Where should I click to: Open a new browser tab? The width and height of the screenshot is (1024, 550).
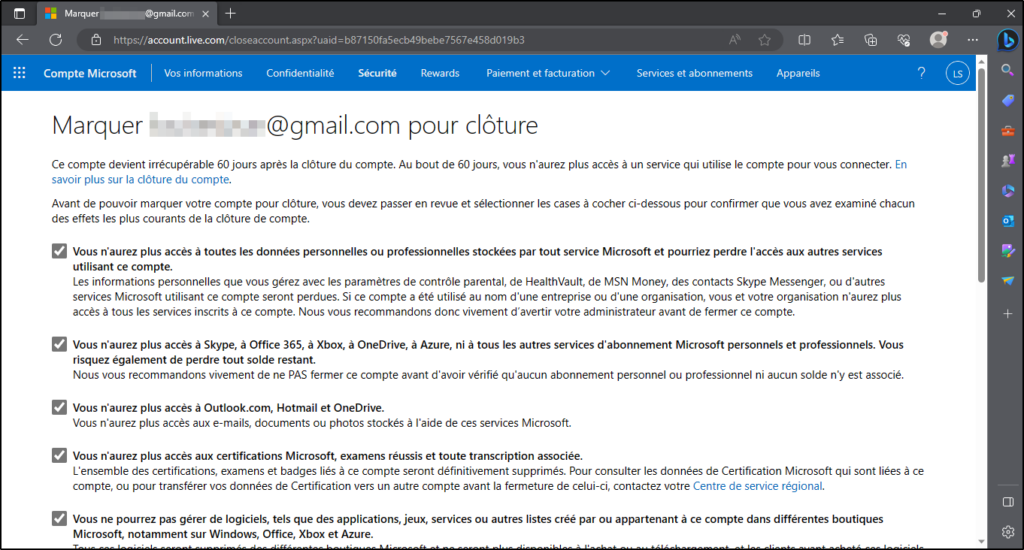pos(231,13)
